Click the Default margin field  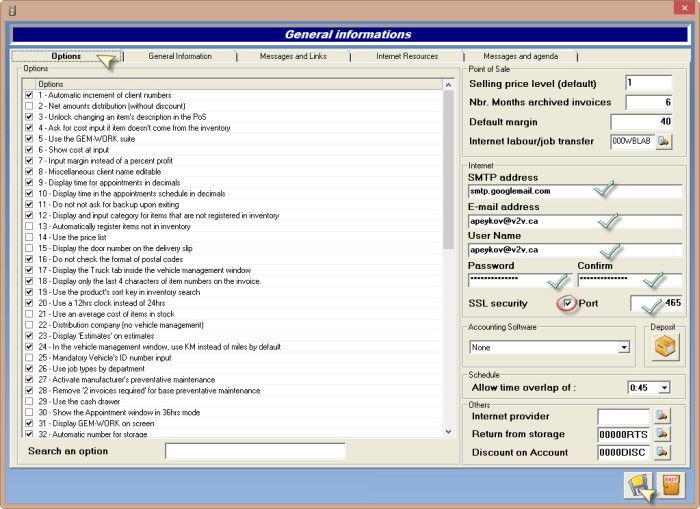(x=642, y=121)
